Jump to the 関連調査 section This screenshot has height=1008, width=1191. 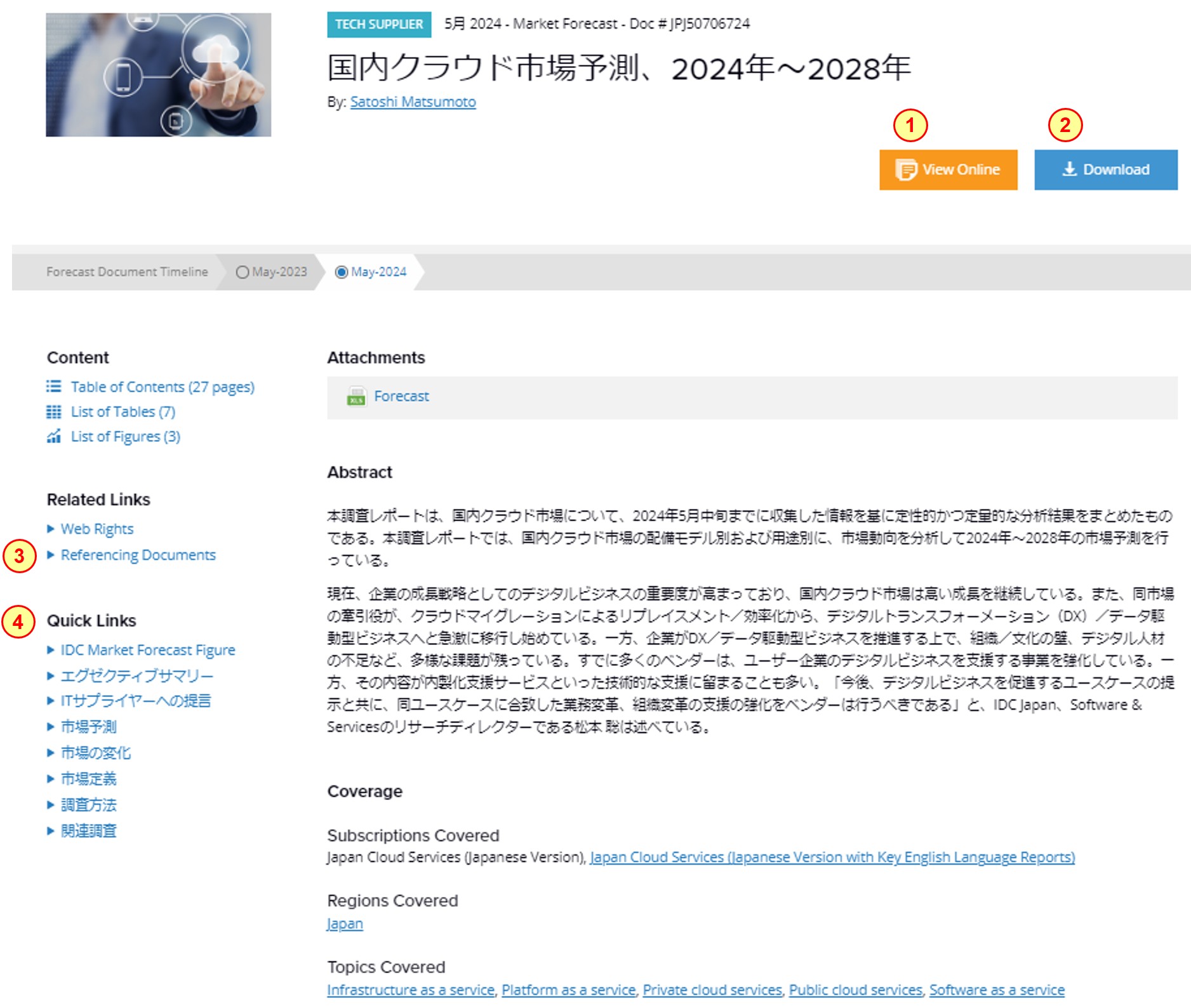click(x=89, y=831)
